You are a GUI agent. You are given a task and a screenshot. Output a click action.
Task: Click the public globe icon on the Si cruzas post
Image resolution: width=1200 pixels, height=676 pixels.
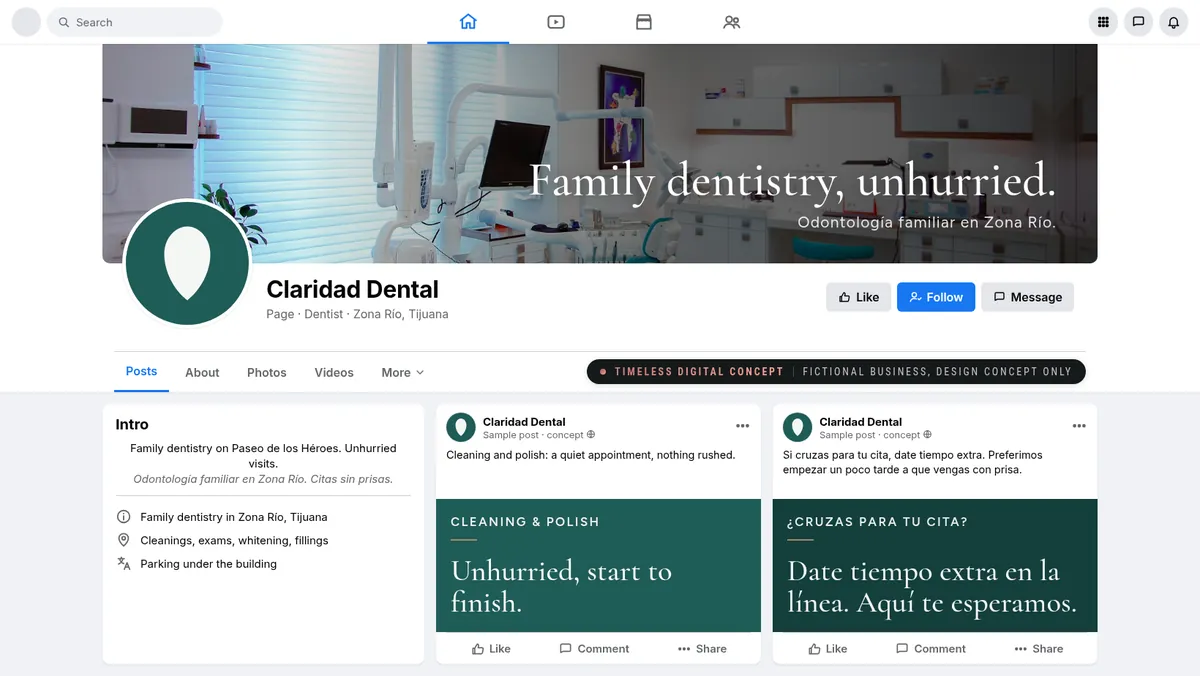(927, 435)
